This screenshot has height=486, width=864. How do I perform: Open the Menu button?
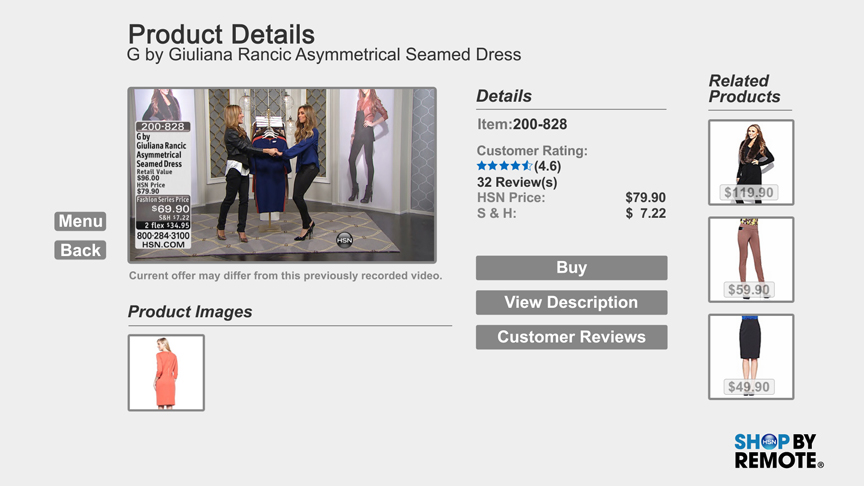point(80,222)
